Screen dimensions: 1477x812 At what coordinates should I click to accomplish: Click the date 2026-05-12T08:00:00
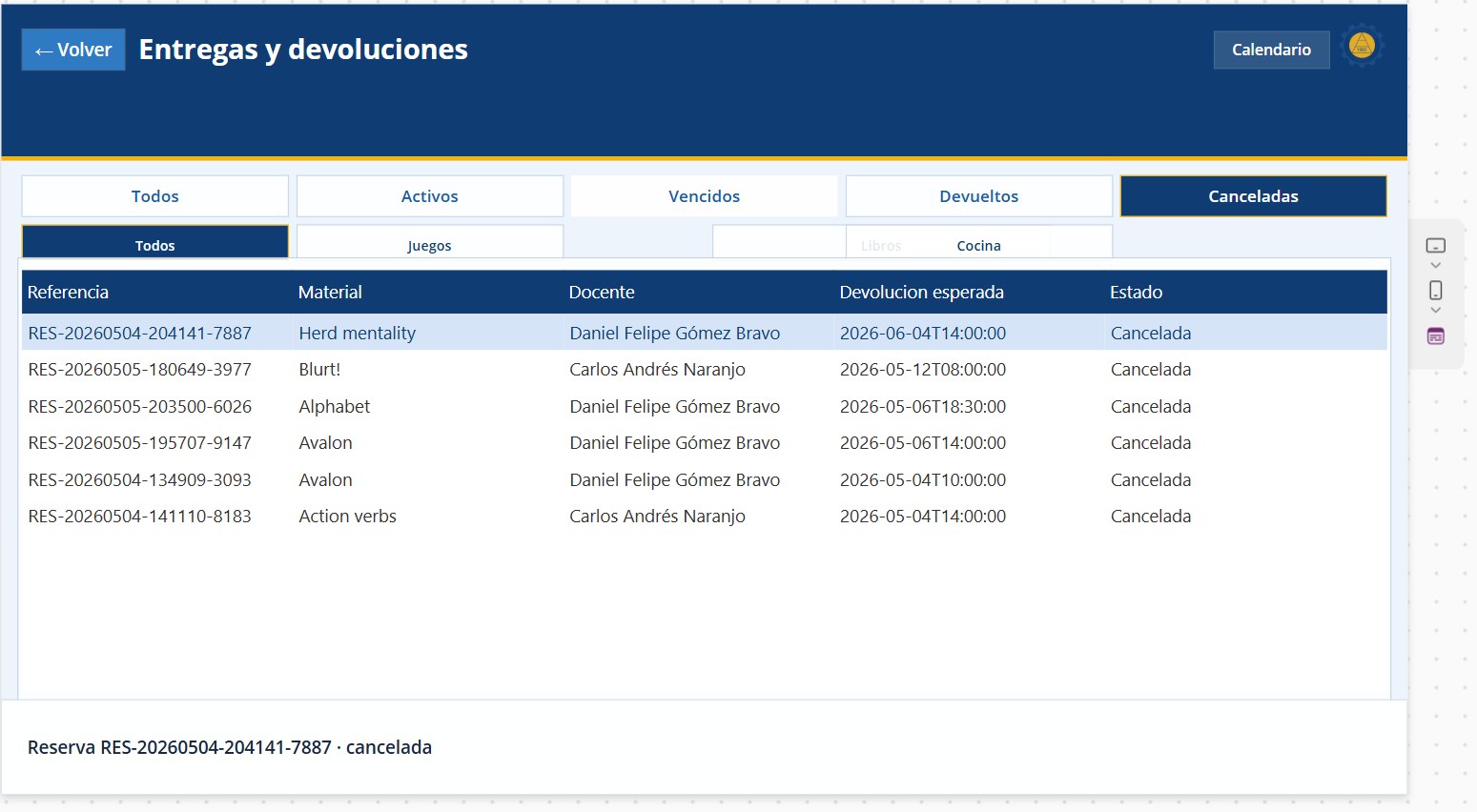point(923,370)
